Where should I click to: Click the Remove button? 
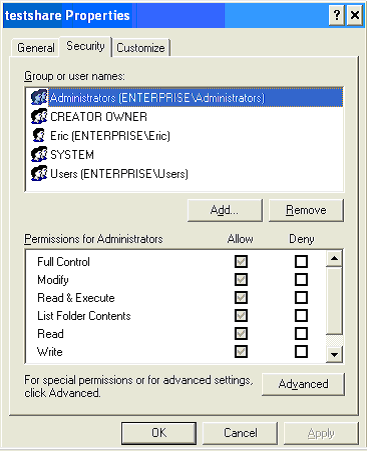click(x=306, y=210)
